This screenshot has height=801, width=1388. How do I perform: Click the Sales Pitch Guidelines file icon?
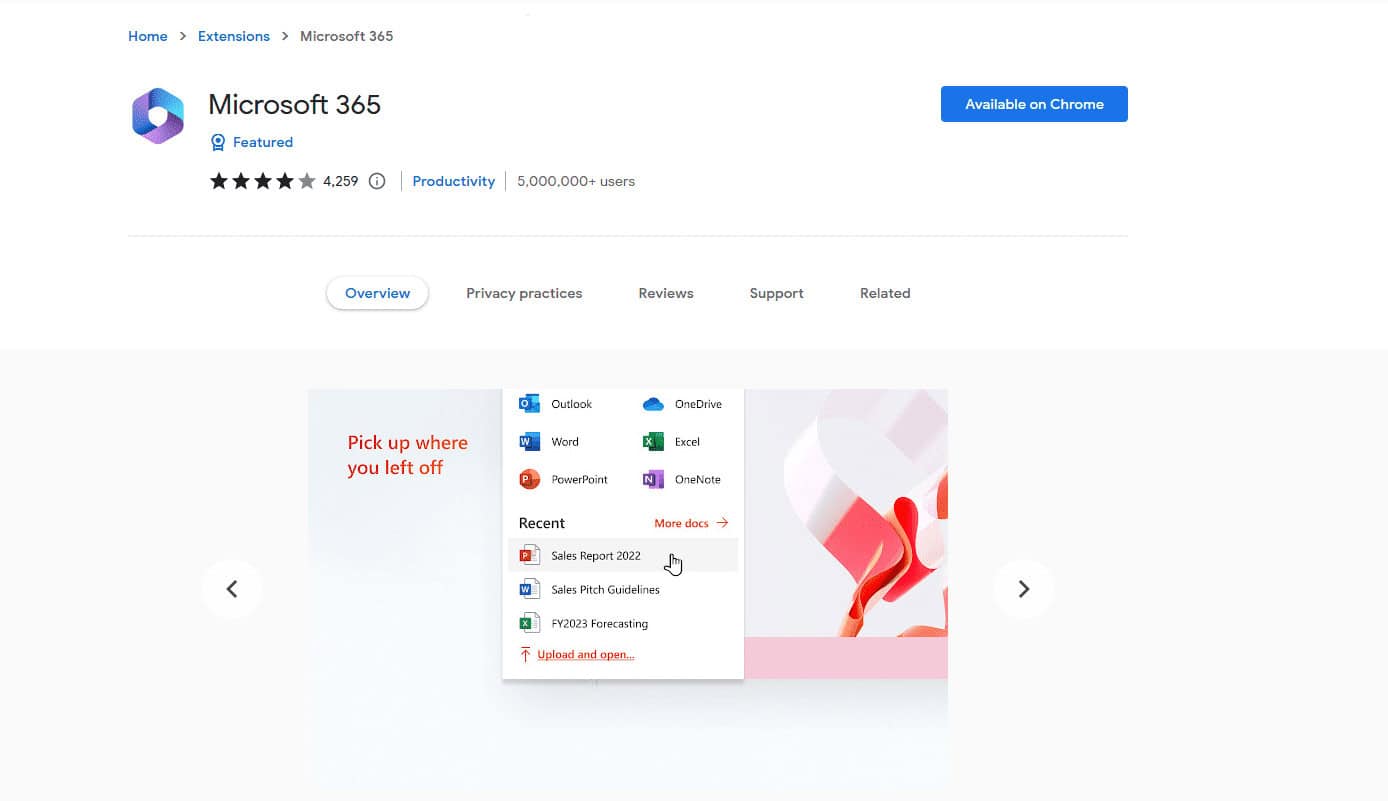529,589
